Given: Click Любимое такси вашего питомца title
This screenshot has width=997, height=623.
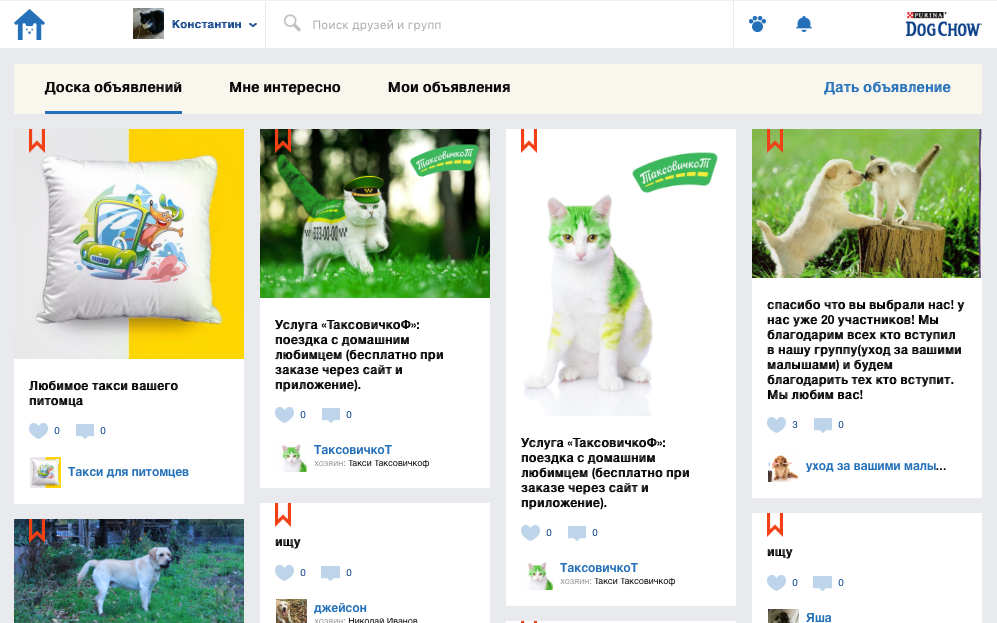Looking at the screenshot, I should (x=104, y=394).
